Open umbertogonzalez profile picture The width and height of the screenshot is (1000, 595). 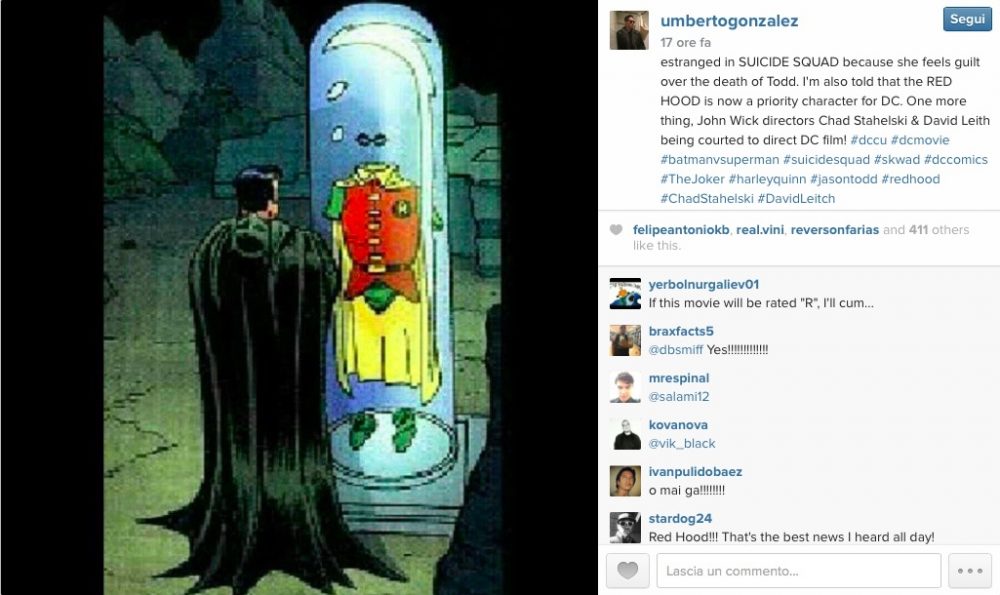click(629, 30)
